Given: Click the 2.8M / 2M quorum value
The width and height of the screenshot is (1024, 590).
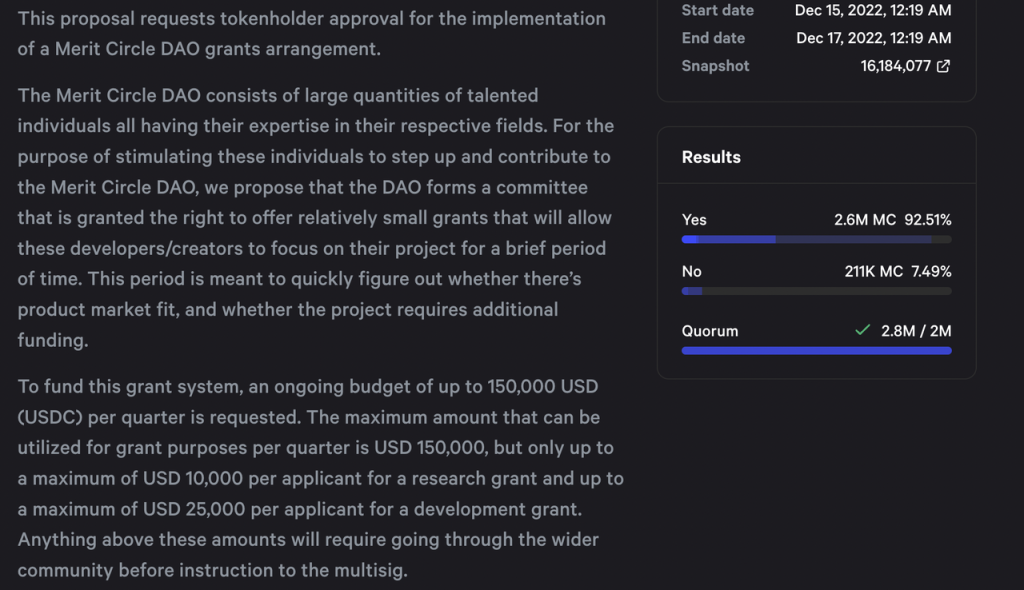Looking at the screenshot, I should (x=916, y=331).
